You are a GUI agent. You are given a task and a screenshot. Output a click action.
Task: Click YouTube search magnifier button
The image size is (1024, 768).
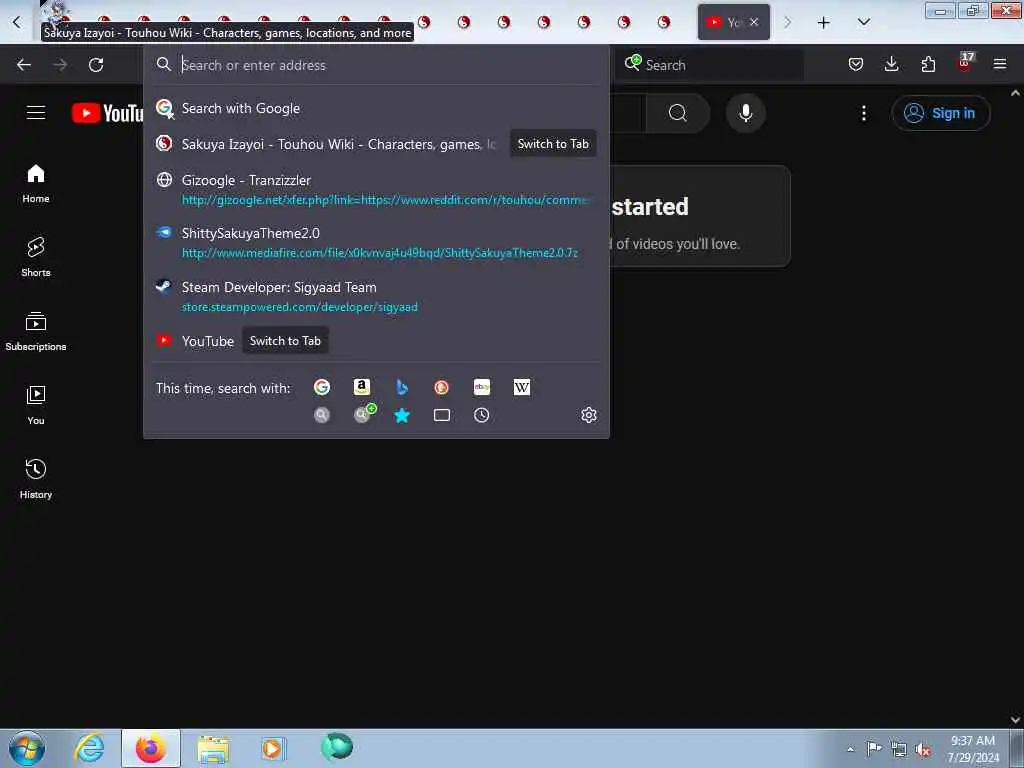coord(678,113)
